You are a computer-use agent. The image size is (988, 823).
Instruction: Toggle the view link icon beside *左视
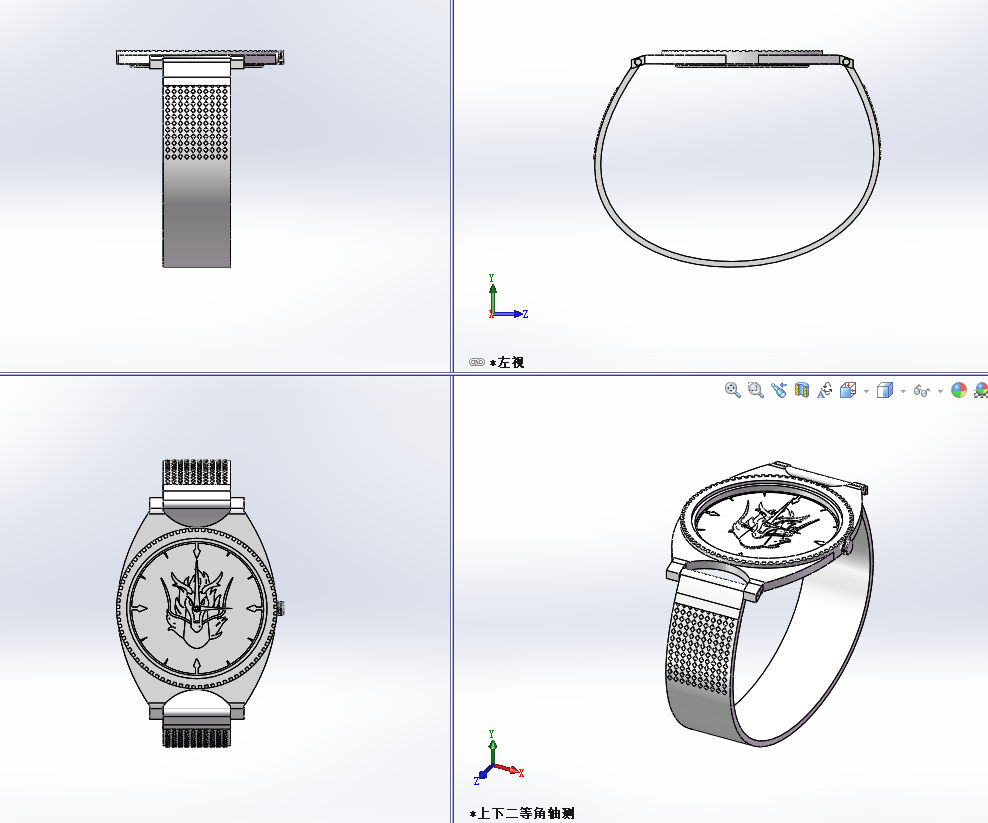(476, 362)
